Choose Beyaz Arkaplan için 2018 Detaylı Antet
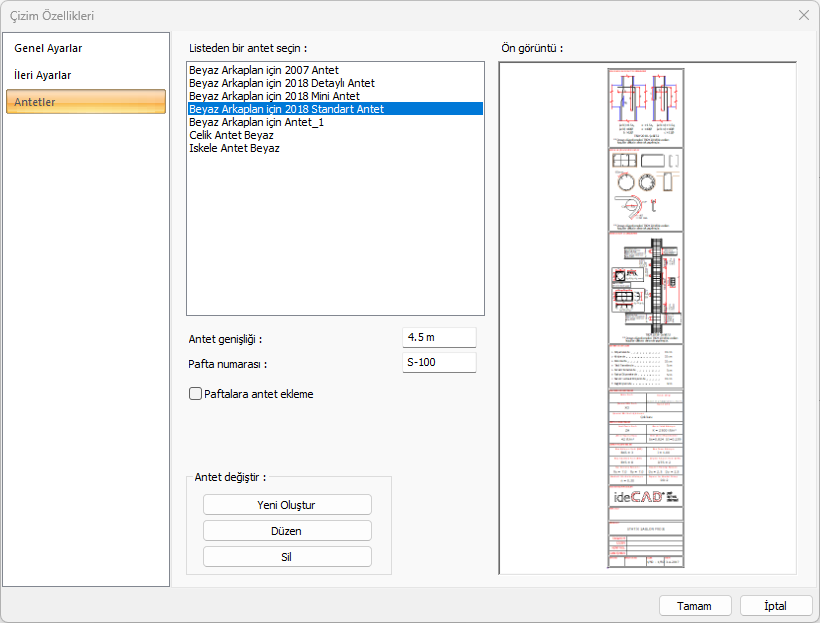This screenshot has width=820, height=623. pos(282,83)
